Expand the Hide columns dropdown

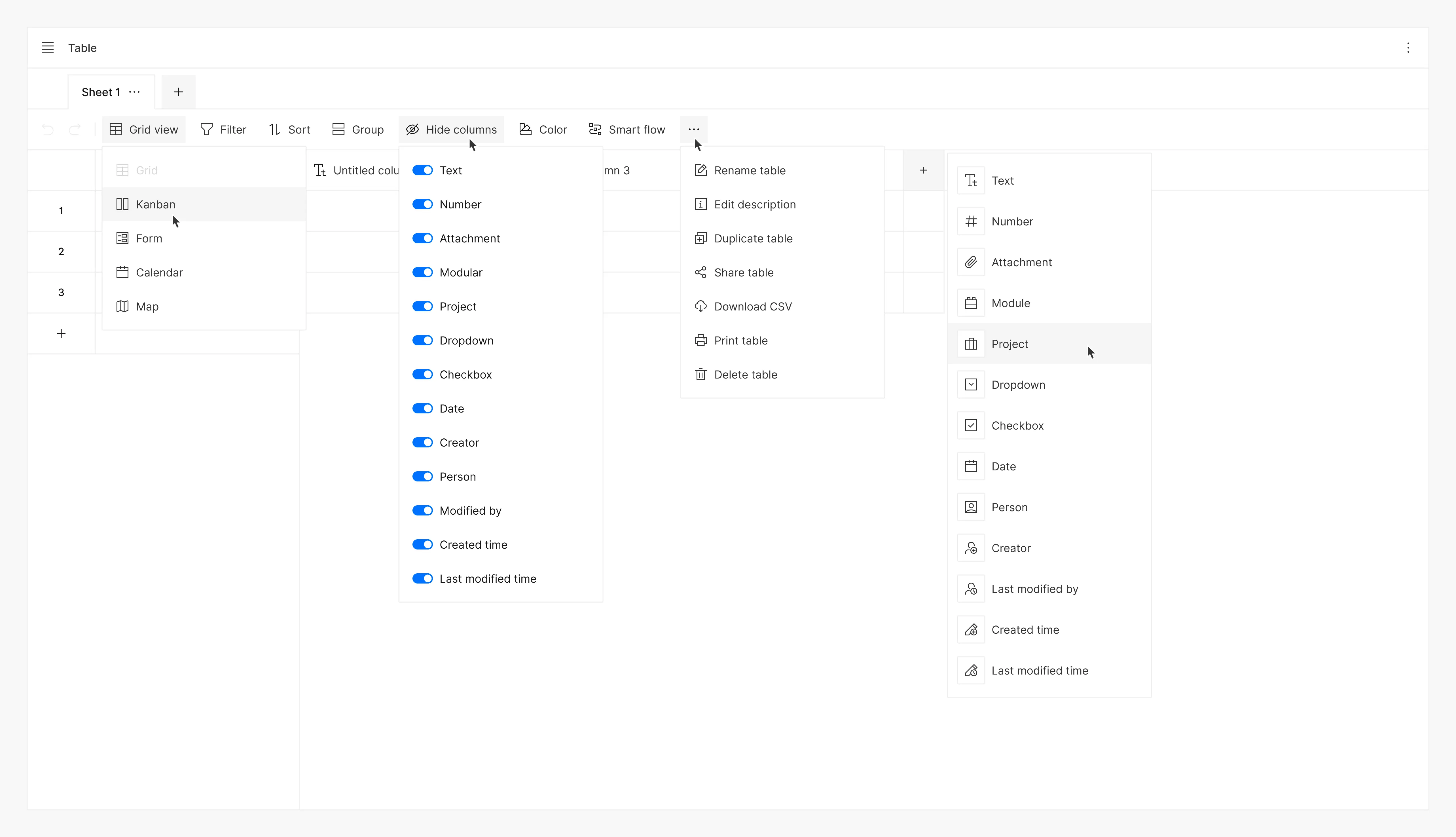(x=451, y=129)
